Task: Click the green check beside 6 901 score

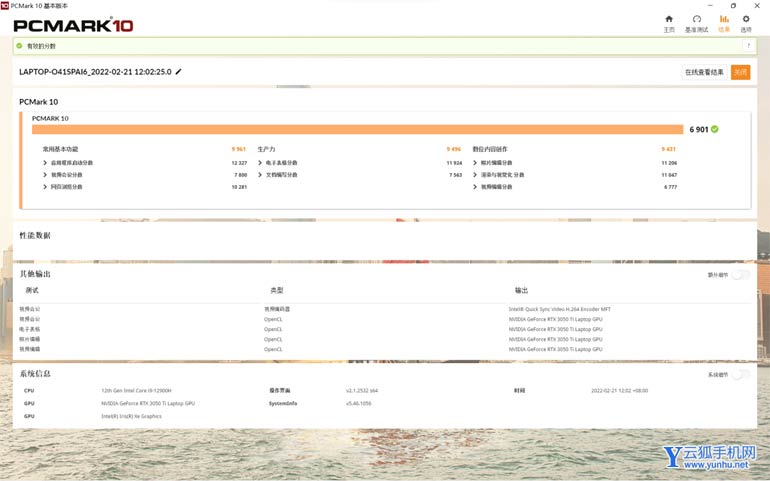Action: coord(715,129)
